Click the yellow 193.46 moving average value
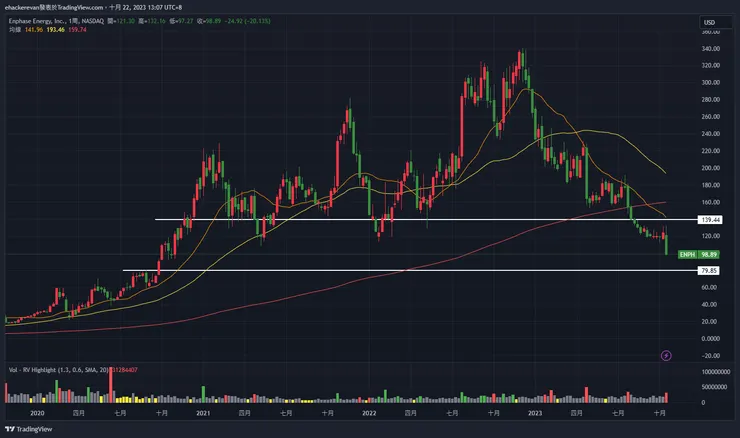 56,29
